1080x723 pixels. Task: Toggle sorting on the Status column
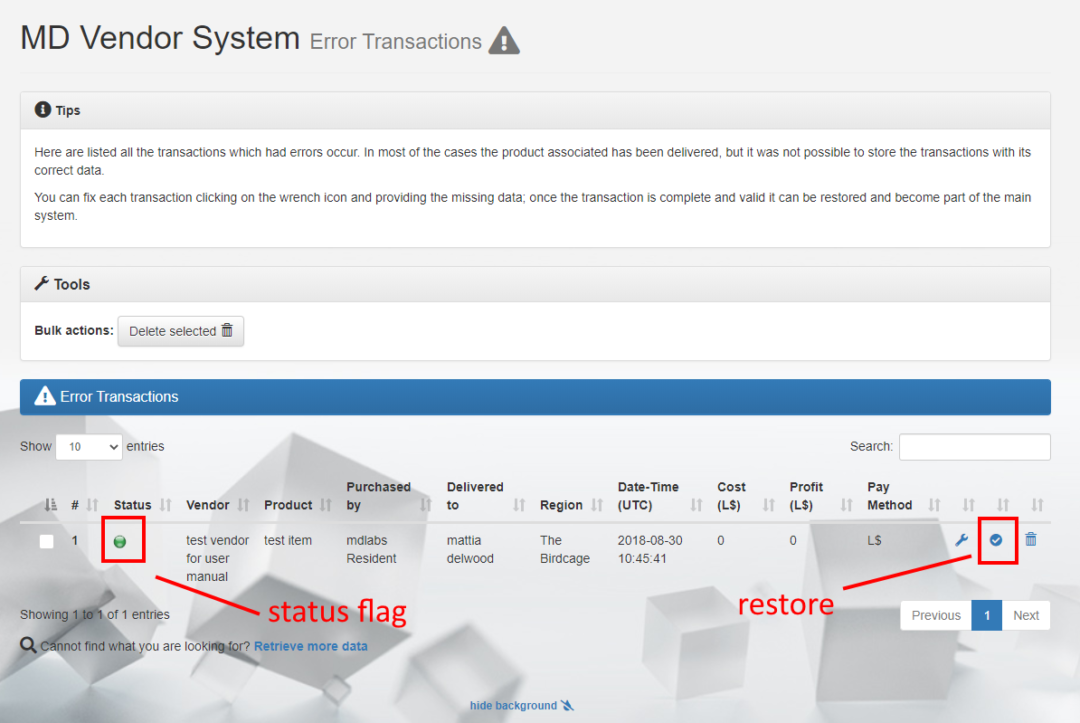click(134, 505)
